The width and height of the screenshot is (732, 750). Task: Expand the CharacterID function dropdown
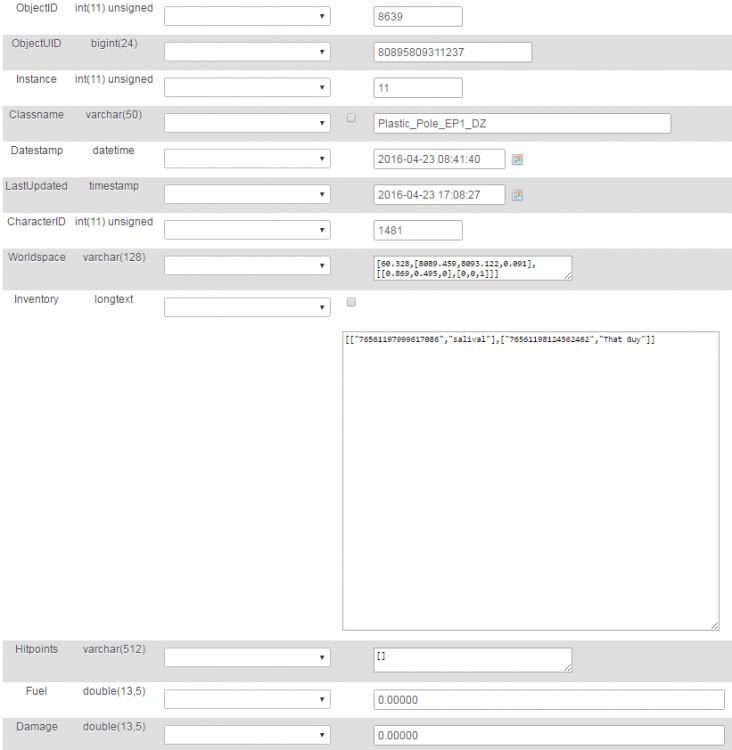246,230
